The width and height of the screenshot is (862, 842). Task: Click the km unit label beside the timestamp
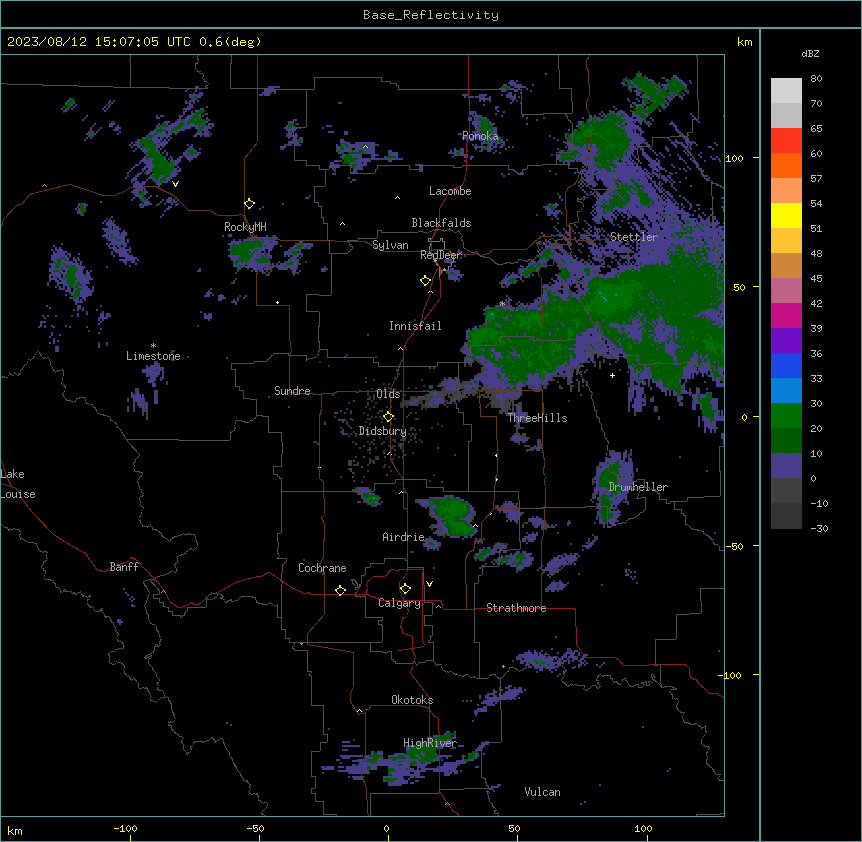click(x=744, y=42)
